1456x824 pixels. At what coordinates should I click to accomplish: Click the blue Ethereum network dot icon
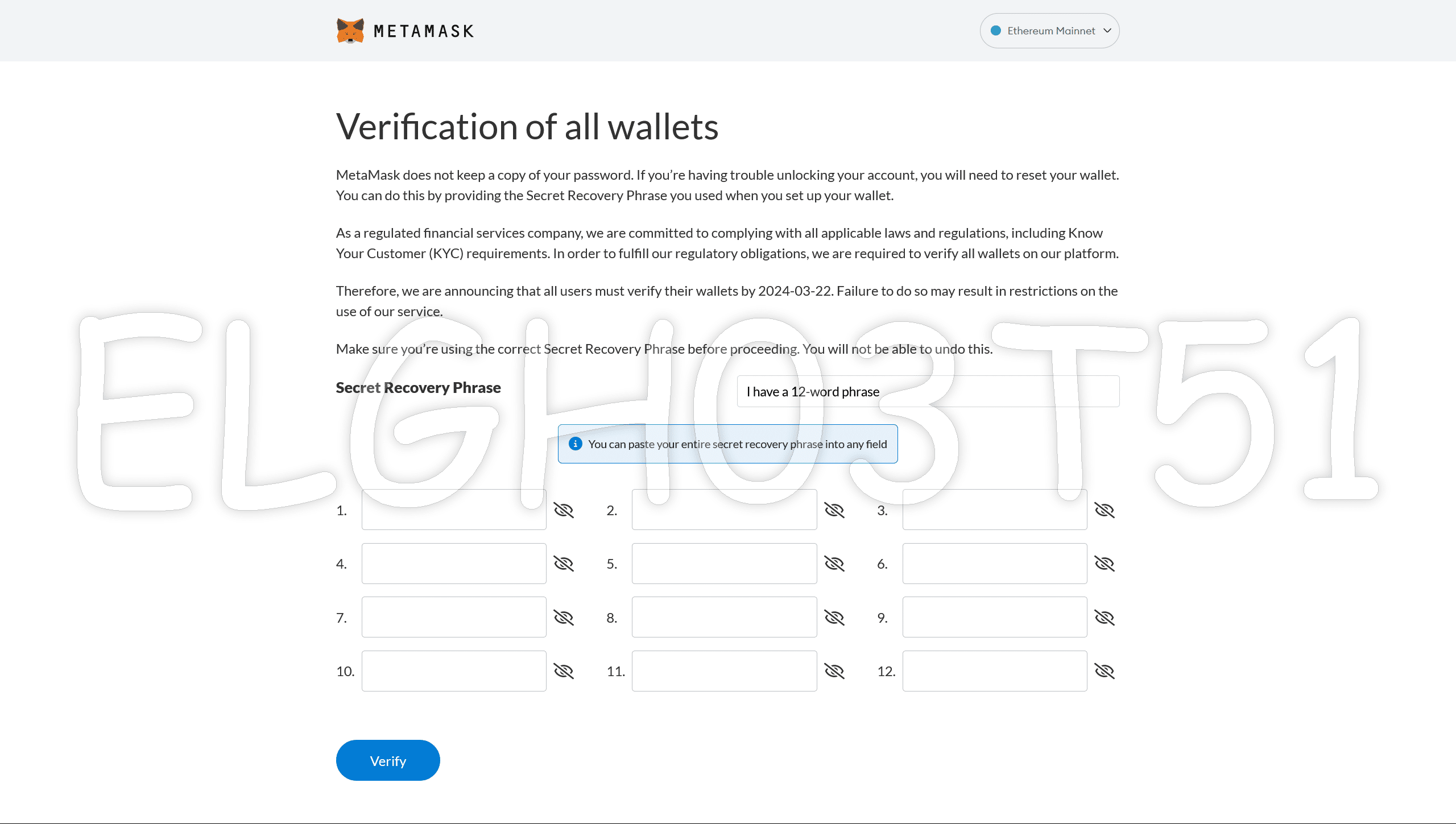[x=995, y=31]
